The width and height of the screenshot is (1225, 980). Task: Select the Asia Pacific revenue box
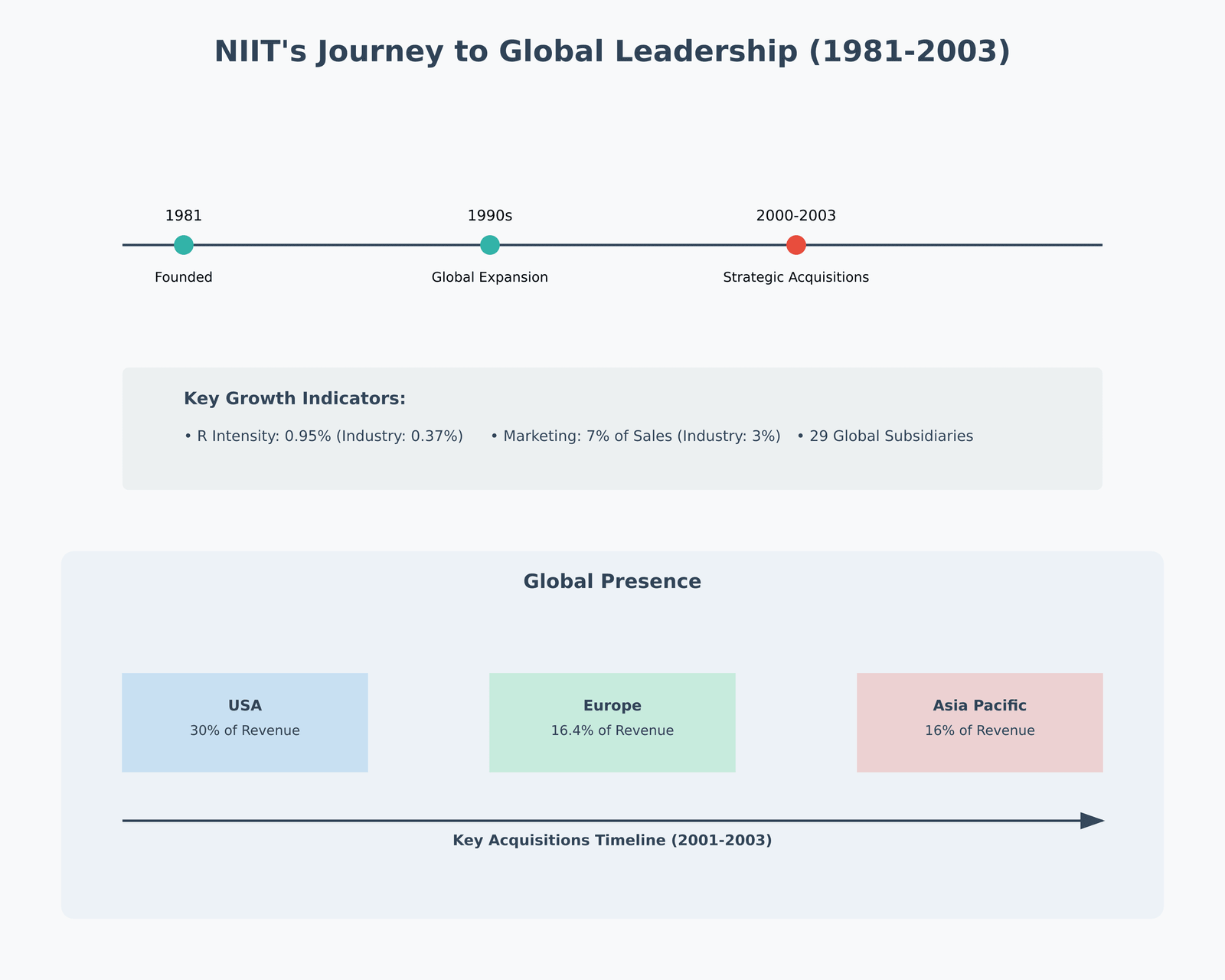[x=980, y=723]
